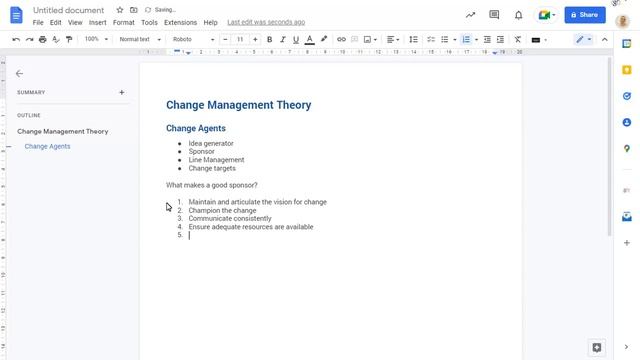Jump to Change Management Theory in outline
The height and width of the screenshot is (360, 640).
[x=63, y=131]
